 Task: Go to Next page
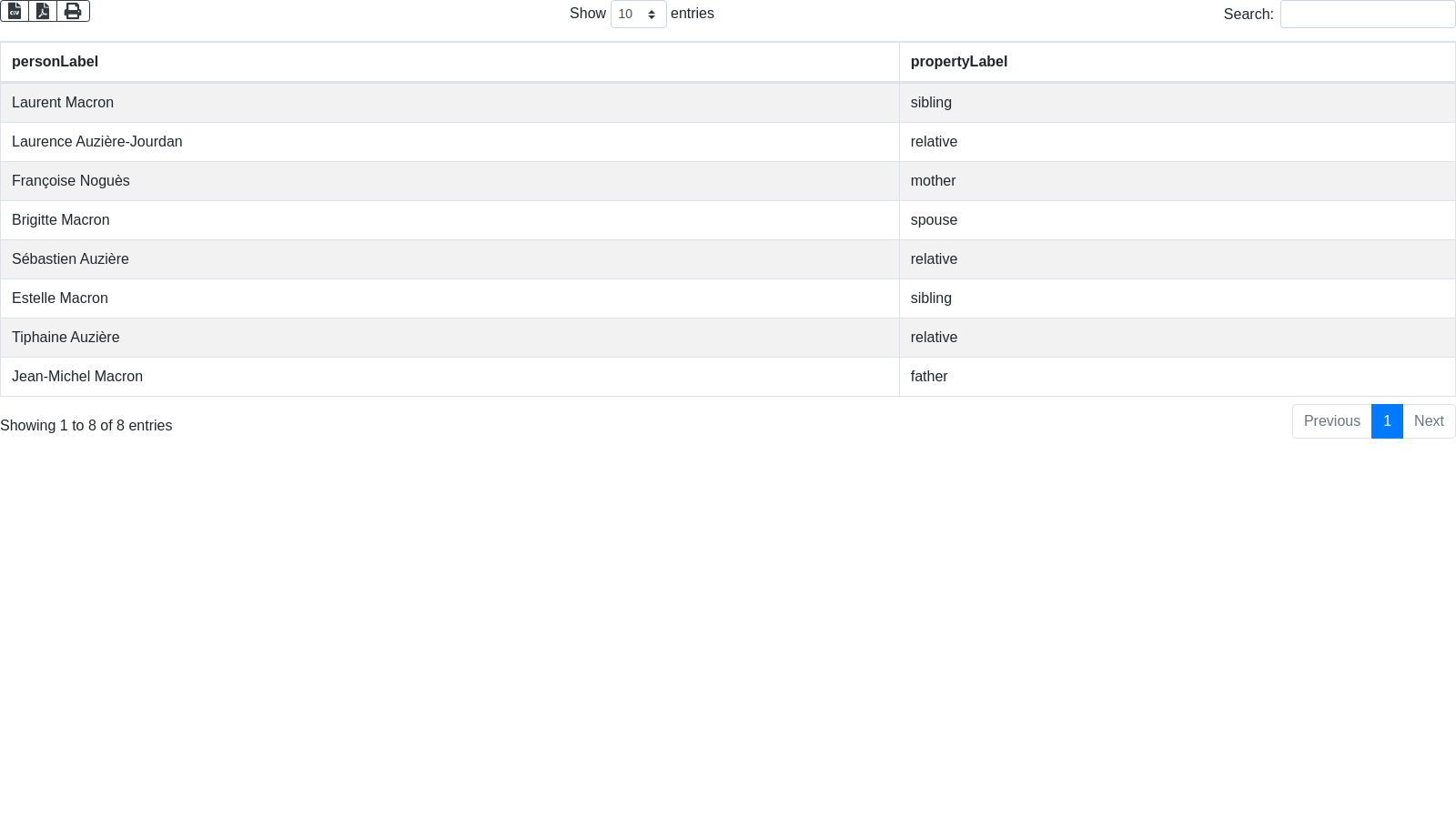1428,421
